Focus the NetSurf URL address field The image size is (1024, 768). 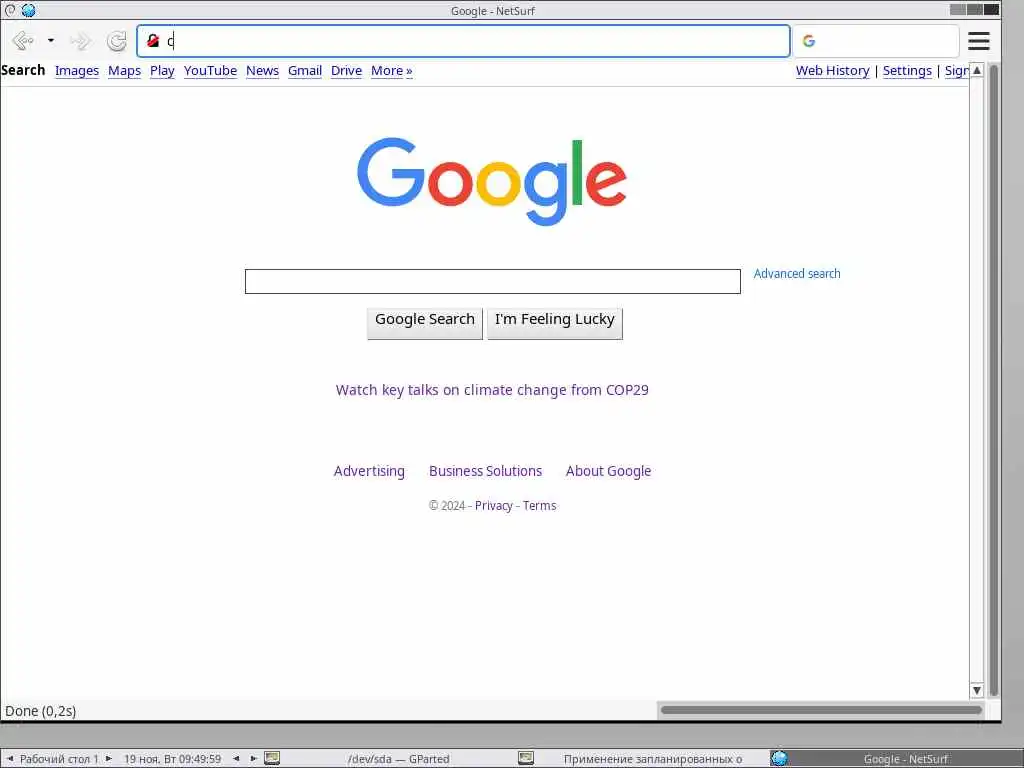point(463,41)
